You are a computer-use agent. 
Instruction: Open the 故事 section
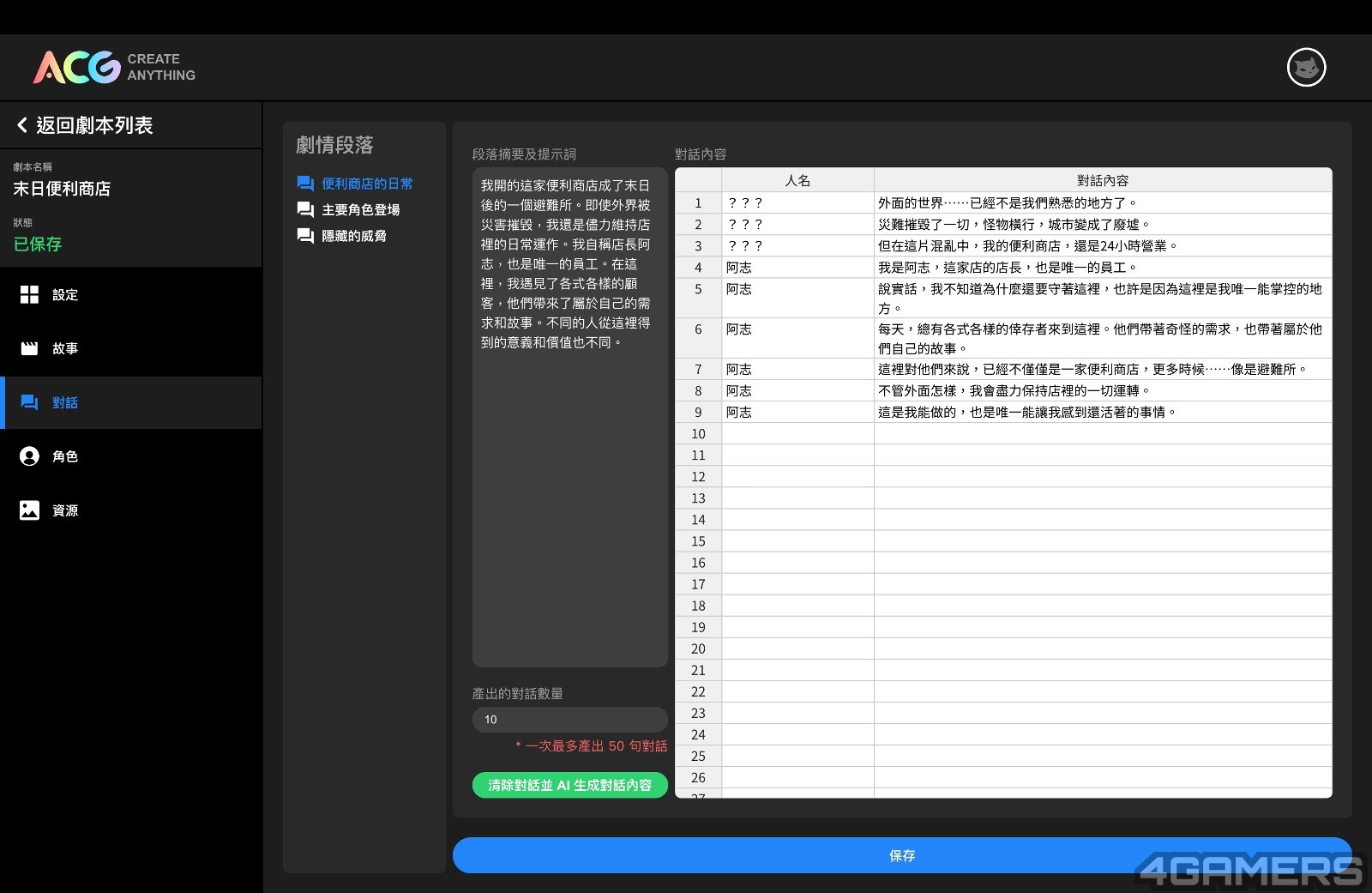click(x=131, y=348)
